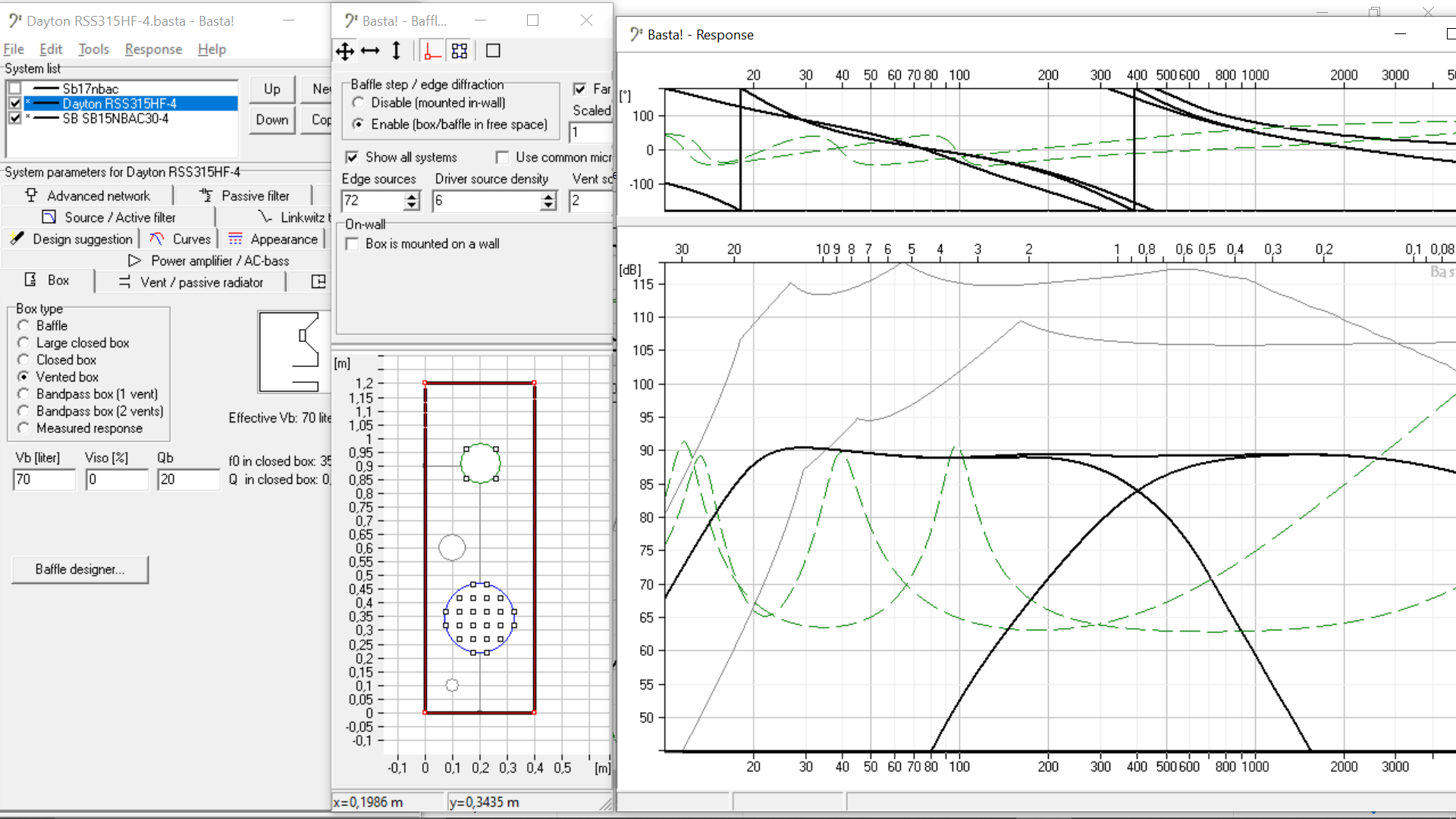1456x819 pixels.
Task: Toggle the red origin axes tool
Action: coord(432,51)
